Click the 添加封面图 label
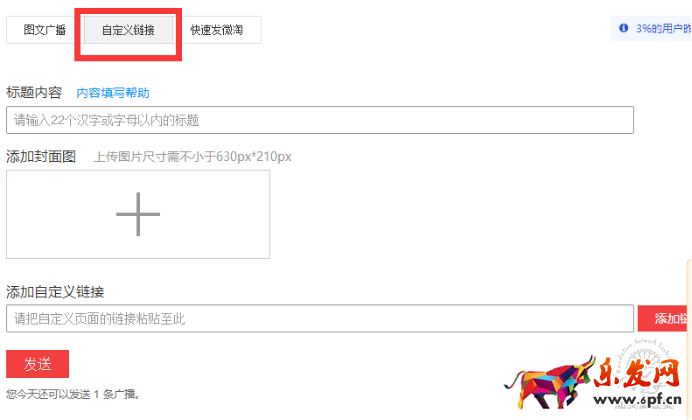This screenshot has height=420, width=692. pyautogui.click(x=41, y=157)
